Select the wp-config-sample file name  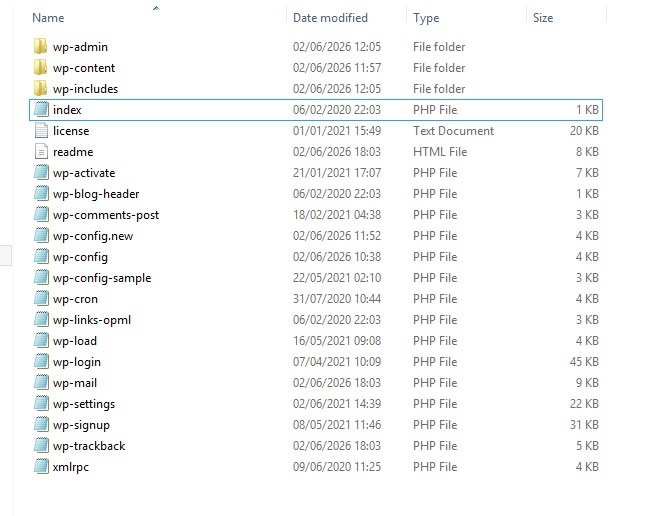tap(102, 278)
